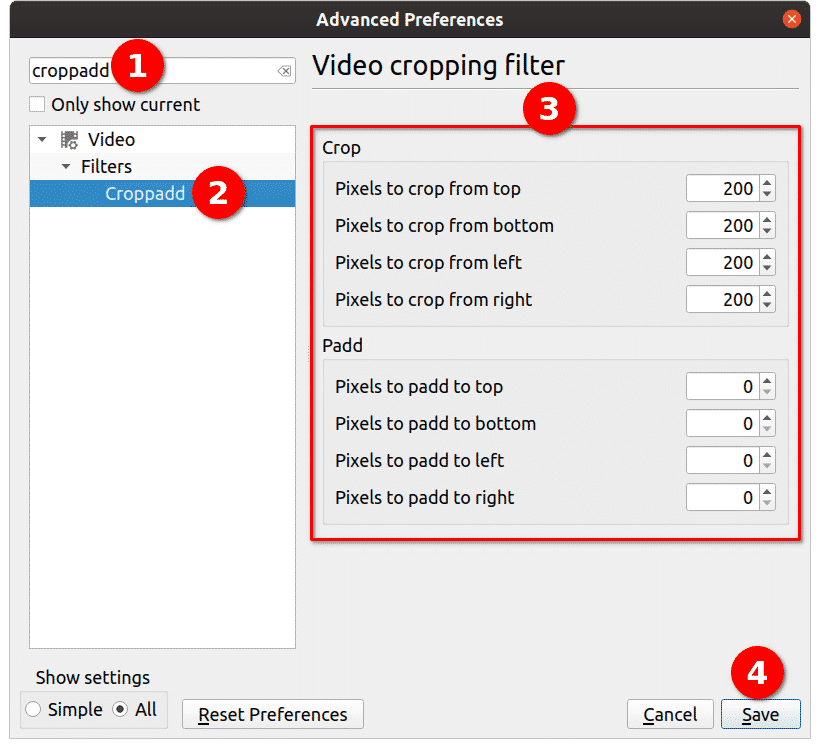The image size is (820, 748).
Task: Clear the search field using the backspace icon
Action: (284, 71)
